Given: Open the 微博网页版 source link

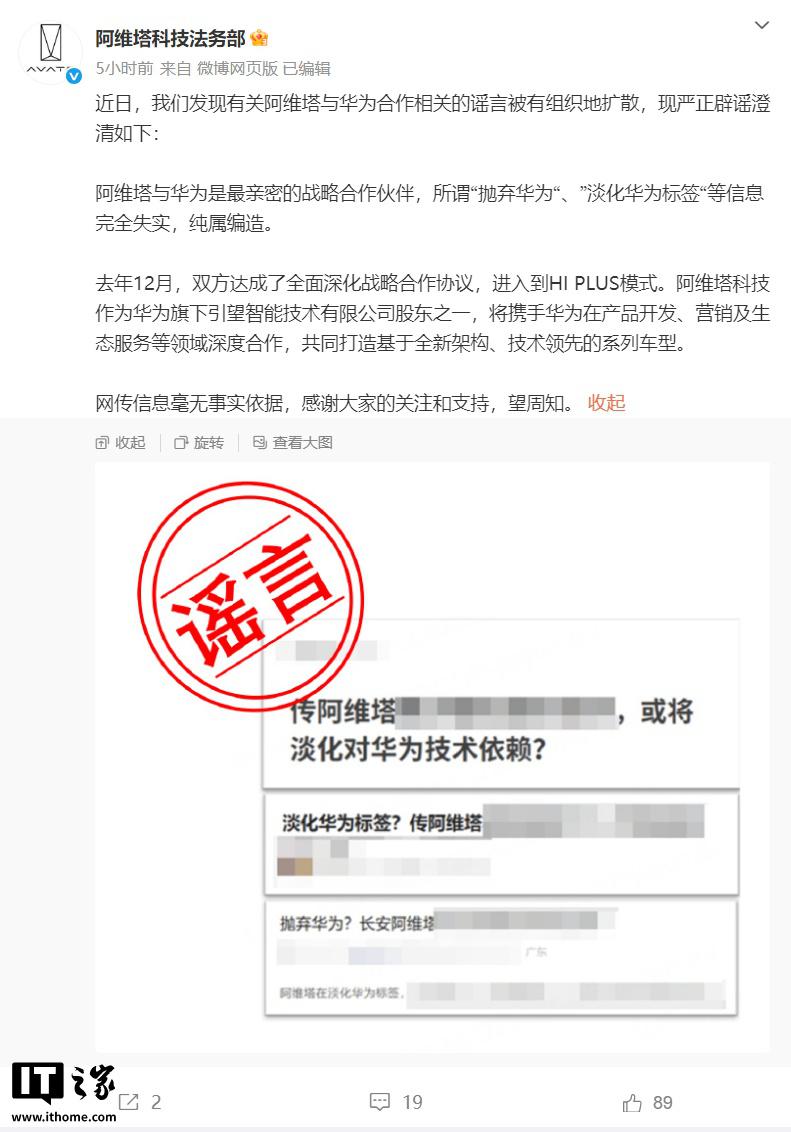Looking at the screenshot, I should pos(237,69).
